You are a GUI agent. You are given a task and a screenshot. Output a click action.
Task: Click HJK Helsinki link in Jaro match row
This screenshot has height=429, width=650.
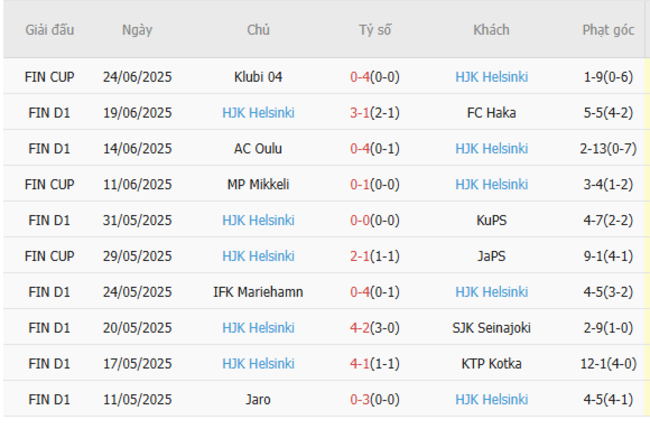(x=491, y=400)
